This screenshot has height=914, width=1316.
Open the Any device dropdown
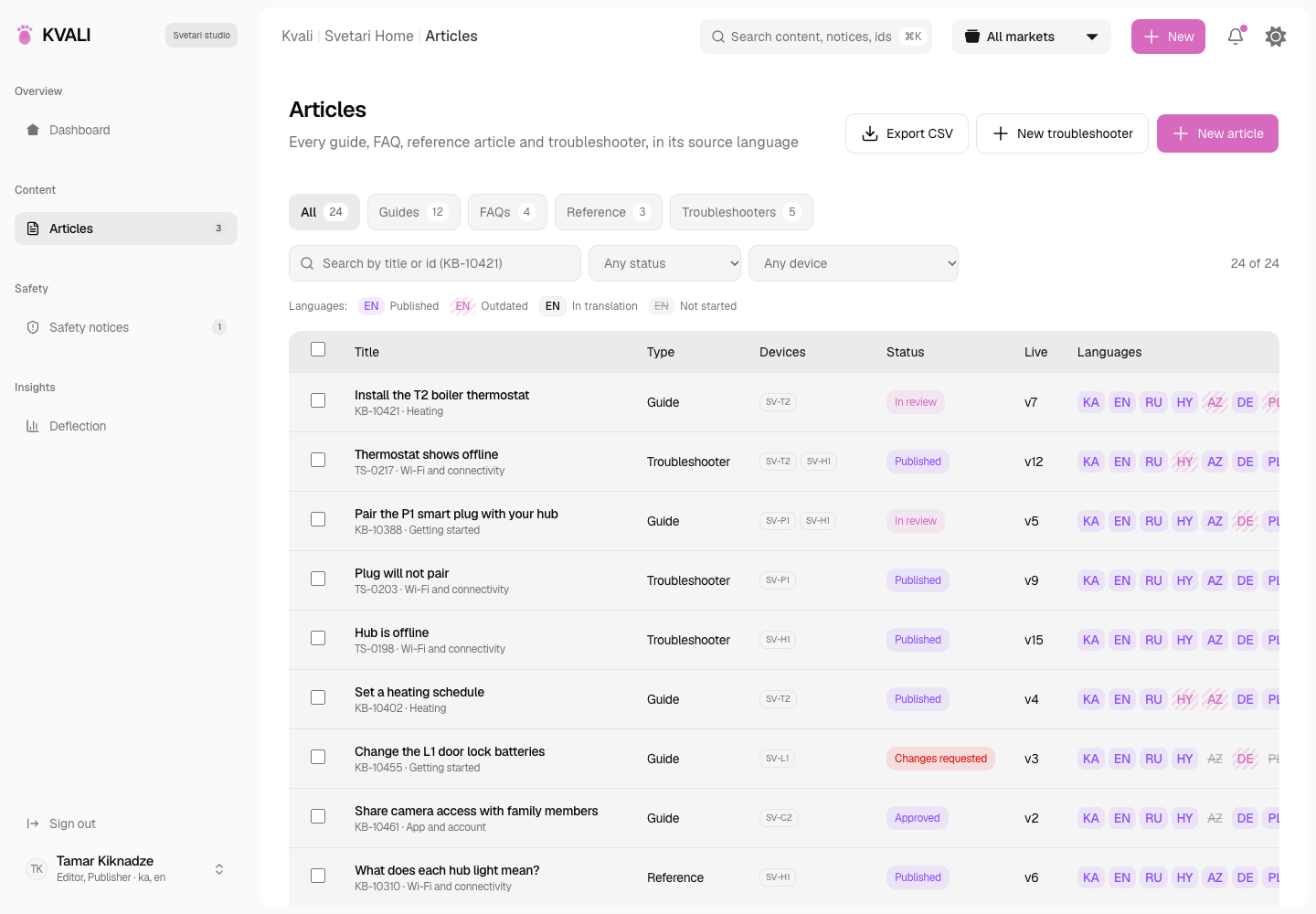tap(854, 263)
